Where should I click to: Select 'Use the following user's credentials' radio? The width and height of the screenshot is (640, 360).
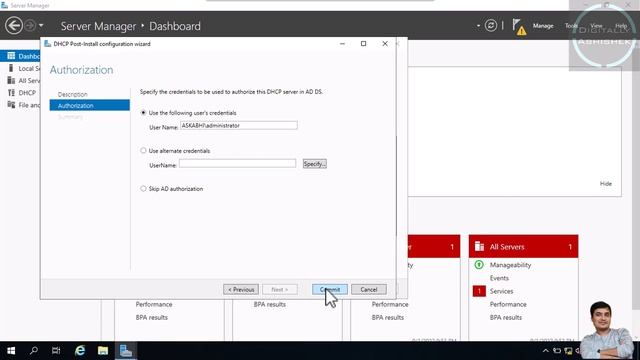(x=143, y=113)
